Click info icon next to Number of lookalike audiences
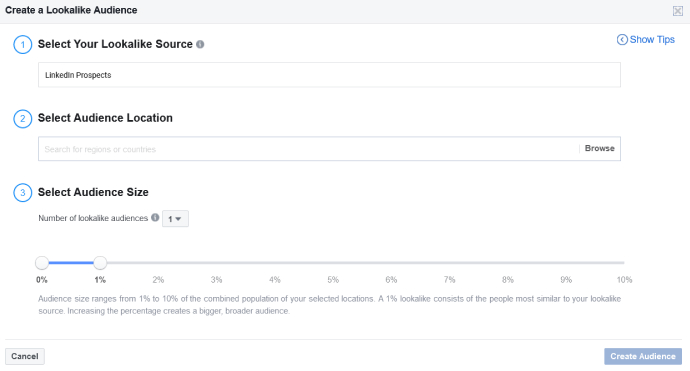Screen dimensions: 690x371 [x=155, y=217]
